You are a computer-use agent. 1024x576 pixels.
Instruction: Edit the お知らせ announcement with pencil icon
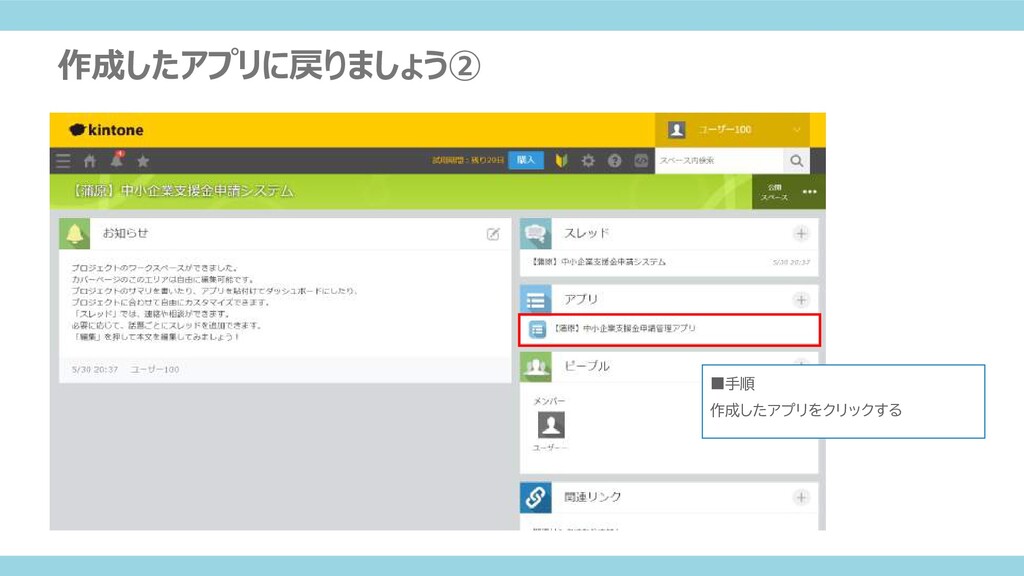tap(493, 234)
